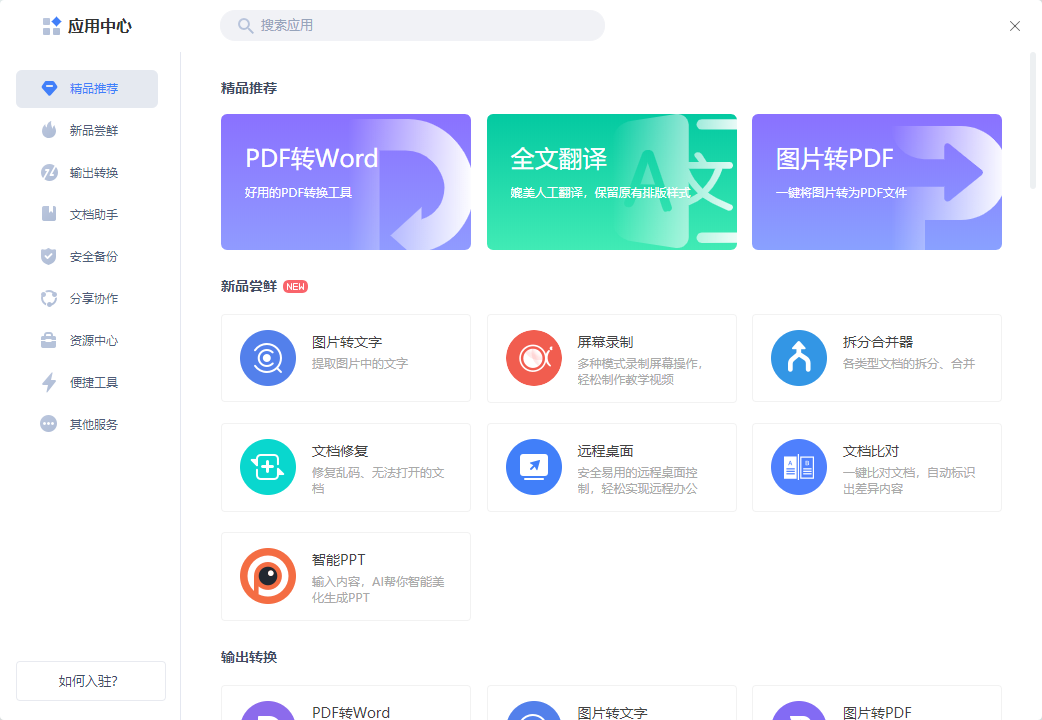Click the vertical scrollbar on the right
The height and width of the screenshot is (720, 1042).
point(1033,120)
